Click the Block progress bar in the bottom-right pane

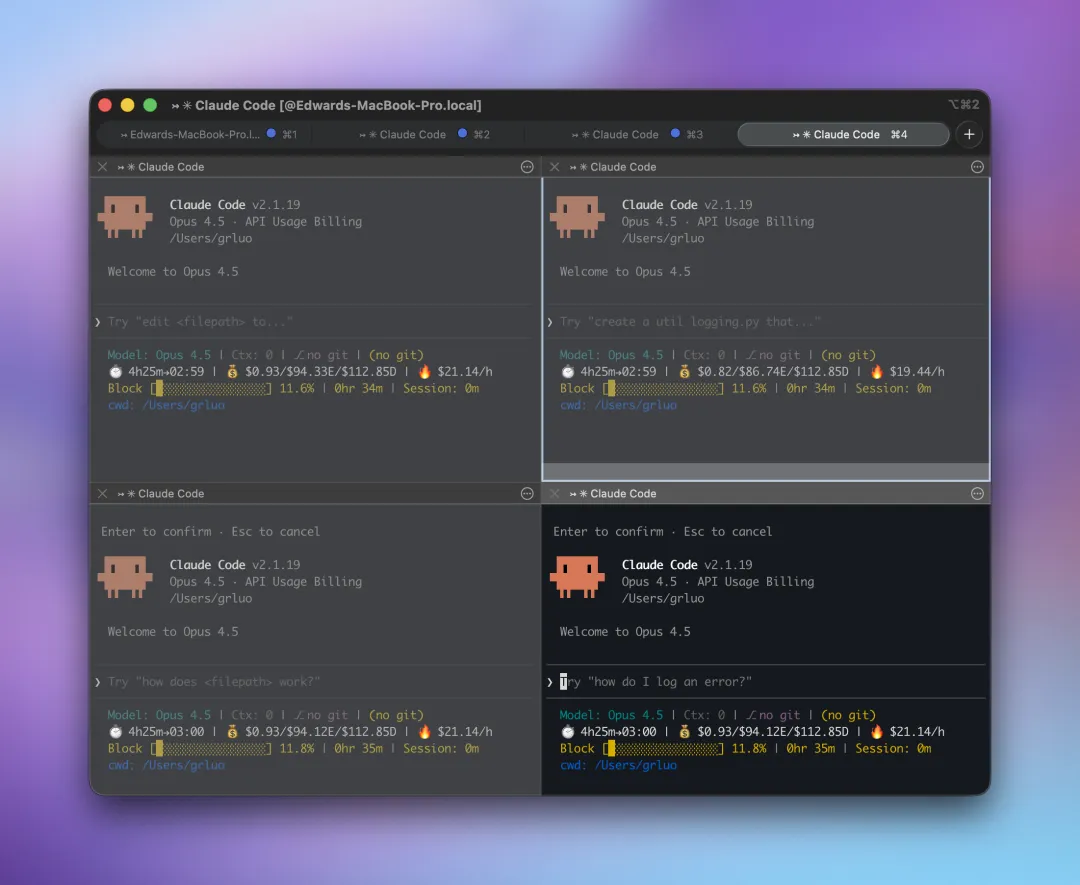pyautogui.click(x=663, y=749)
